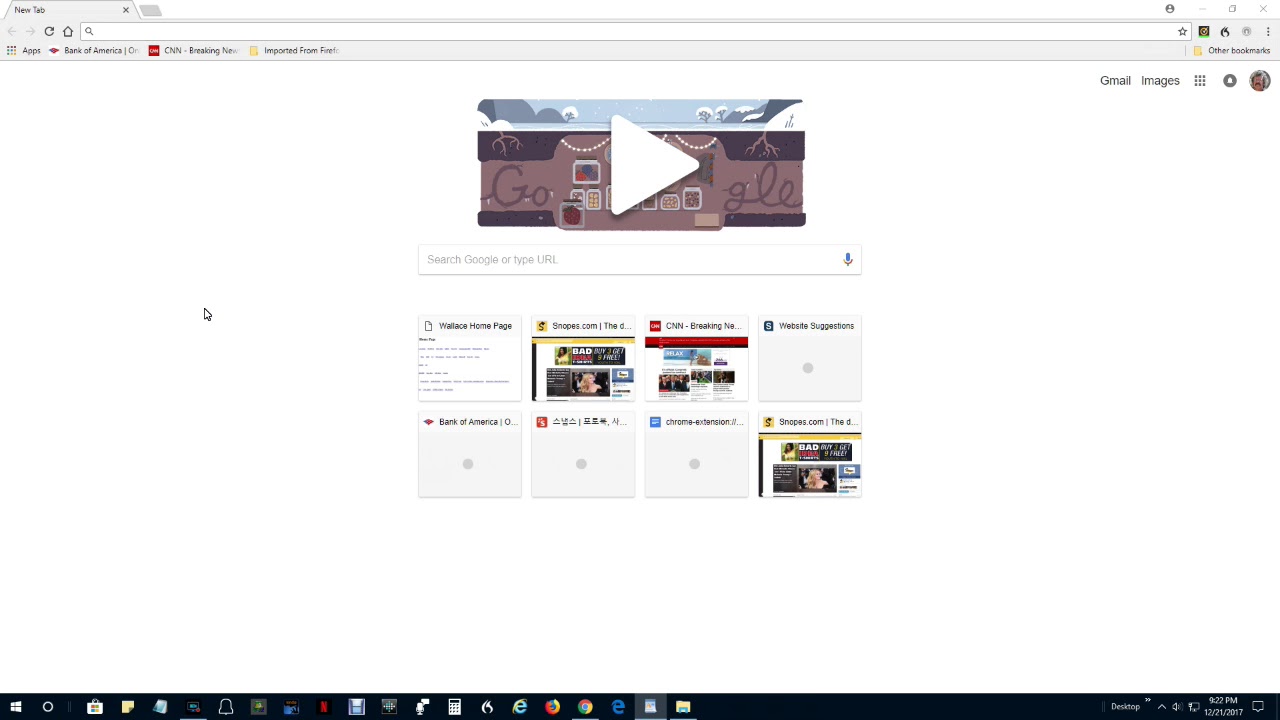The image size is (1280, 720).
Task: Open the Desktop toolbar label in taskbar
Action: [x=1125, y=707]
